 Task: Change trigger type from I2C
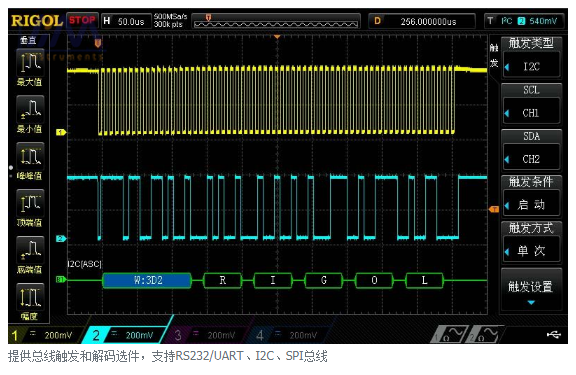point(531,66)
